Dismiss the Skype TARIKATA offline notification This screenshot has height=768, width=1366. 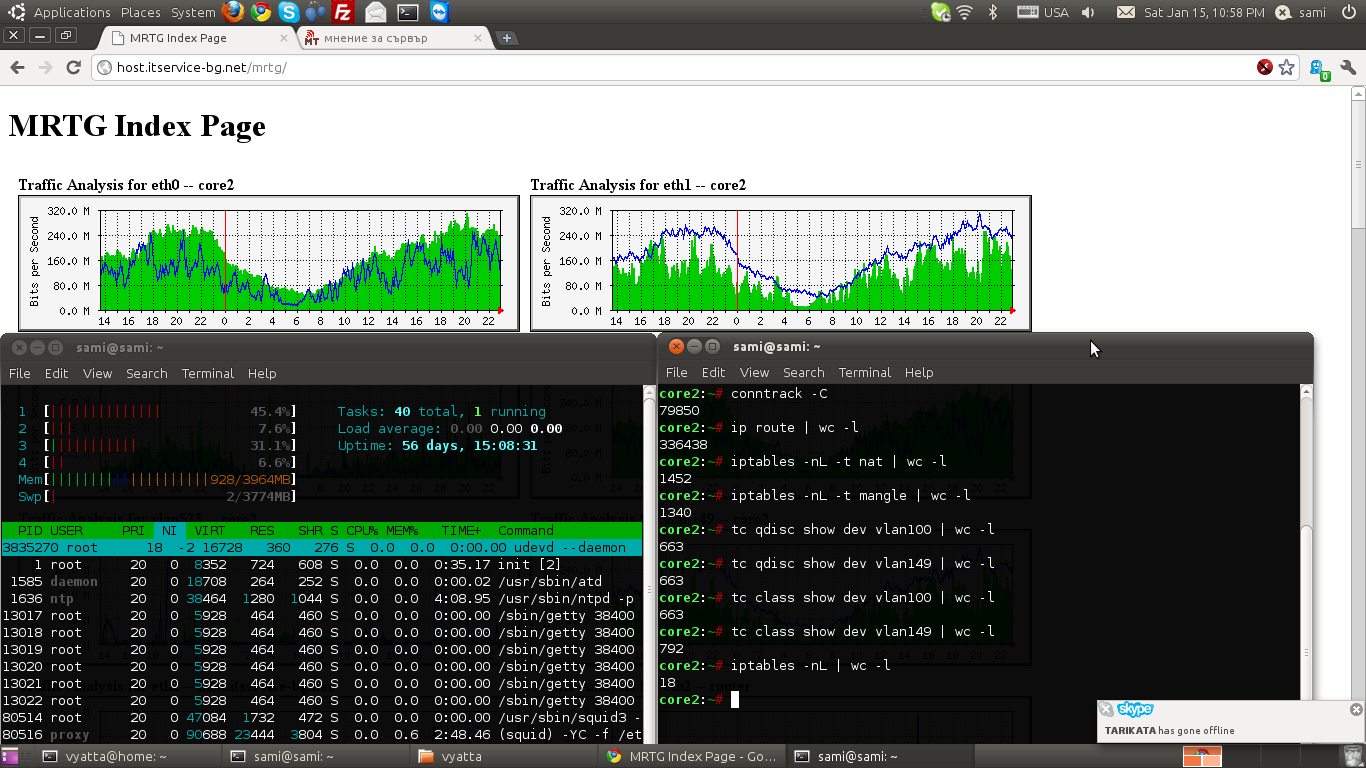[1356, 709]
